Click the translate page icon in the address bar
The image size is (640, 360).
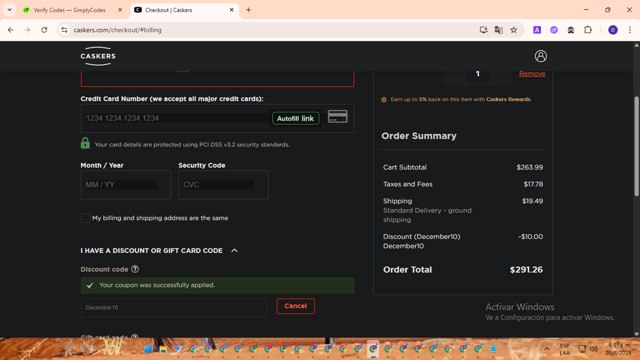pyautogui.click(x=498, y=30)
